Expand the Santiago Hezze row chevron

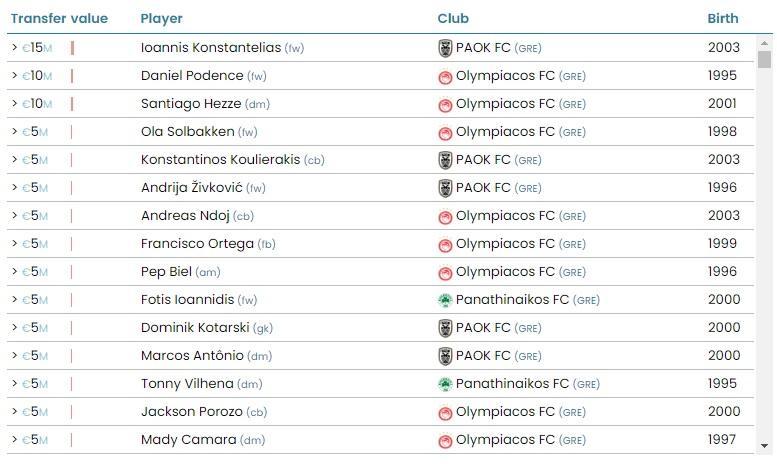coord(14,104)
